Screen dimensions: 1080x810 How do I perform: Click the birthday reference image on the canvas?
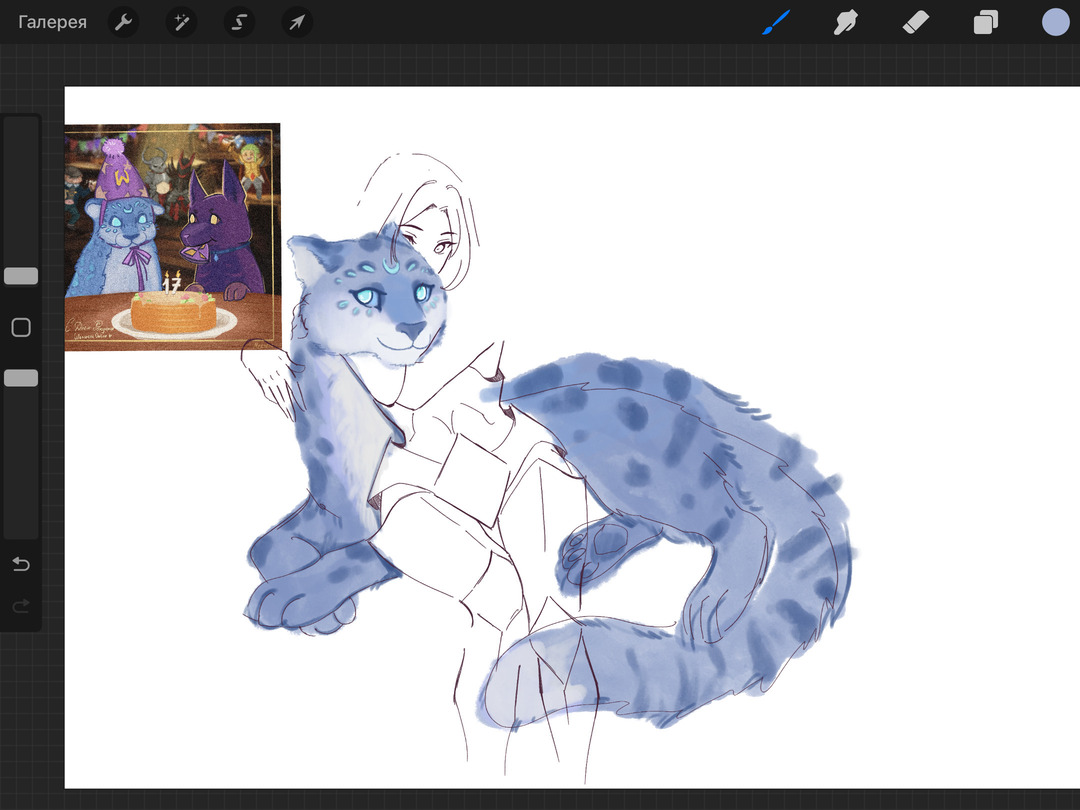tap(172, 237)
